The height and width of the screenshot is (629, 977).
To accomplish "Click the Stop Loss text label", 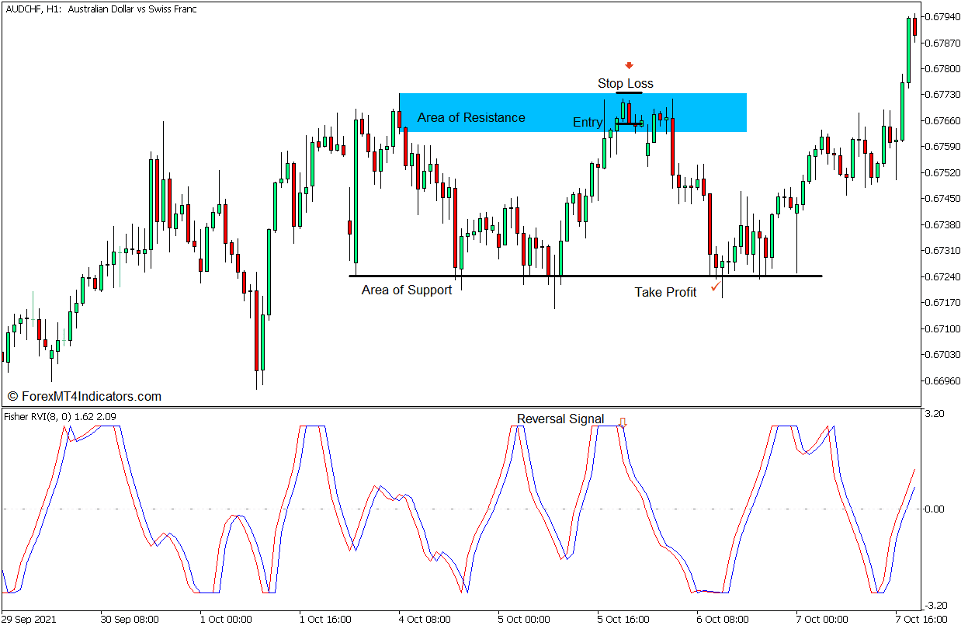I will (626, 84).
